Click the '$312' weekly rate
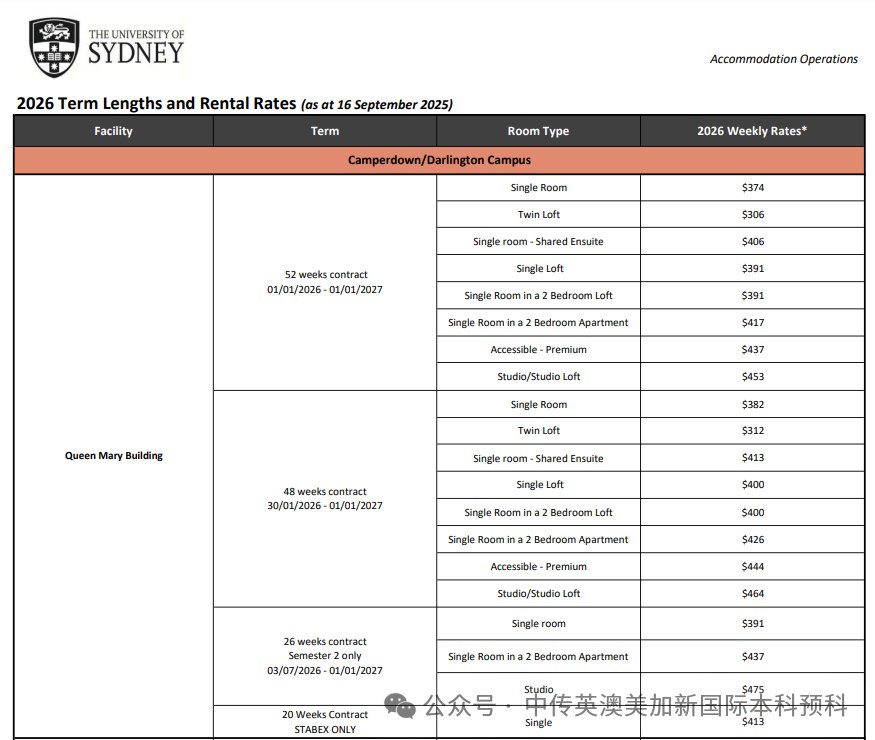 pyautogui.click(x=753, y=430)
